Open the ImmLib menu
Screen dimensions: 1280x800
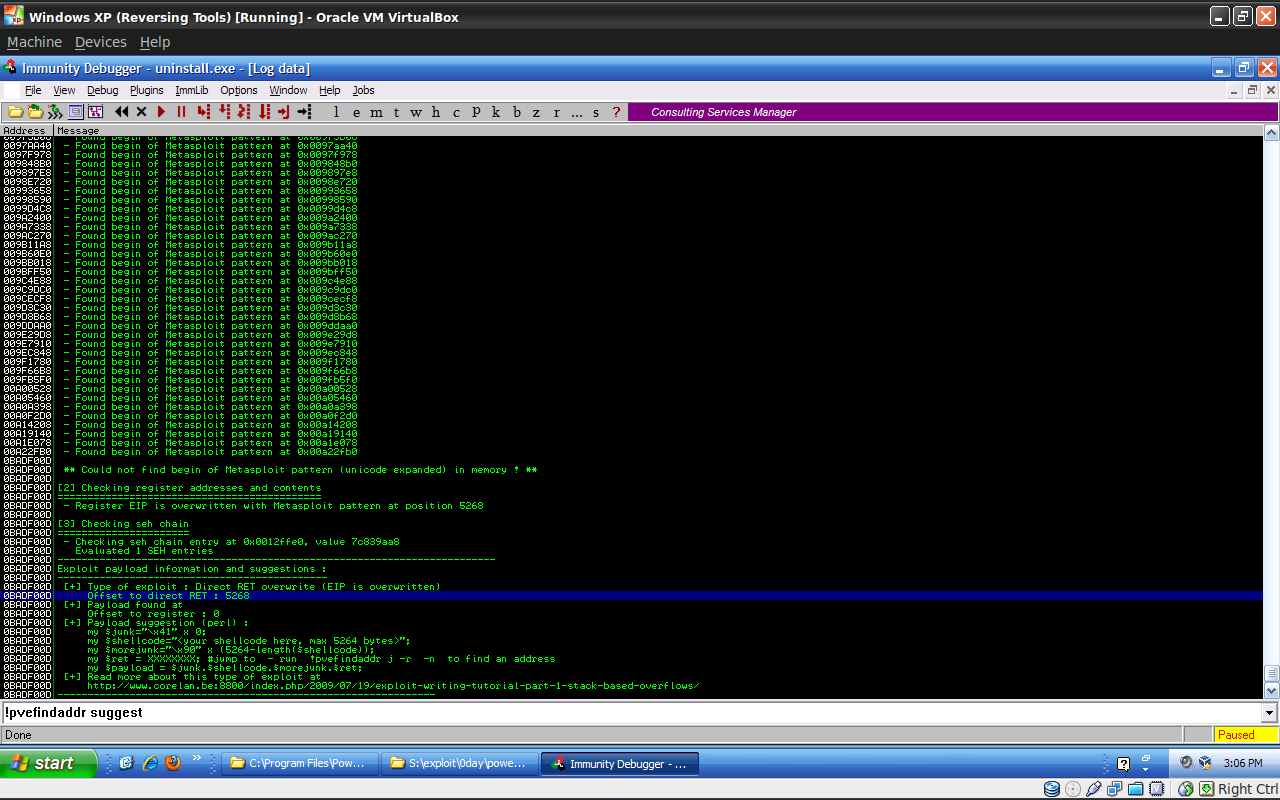[x=192, y=90]
